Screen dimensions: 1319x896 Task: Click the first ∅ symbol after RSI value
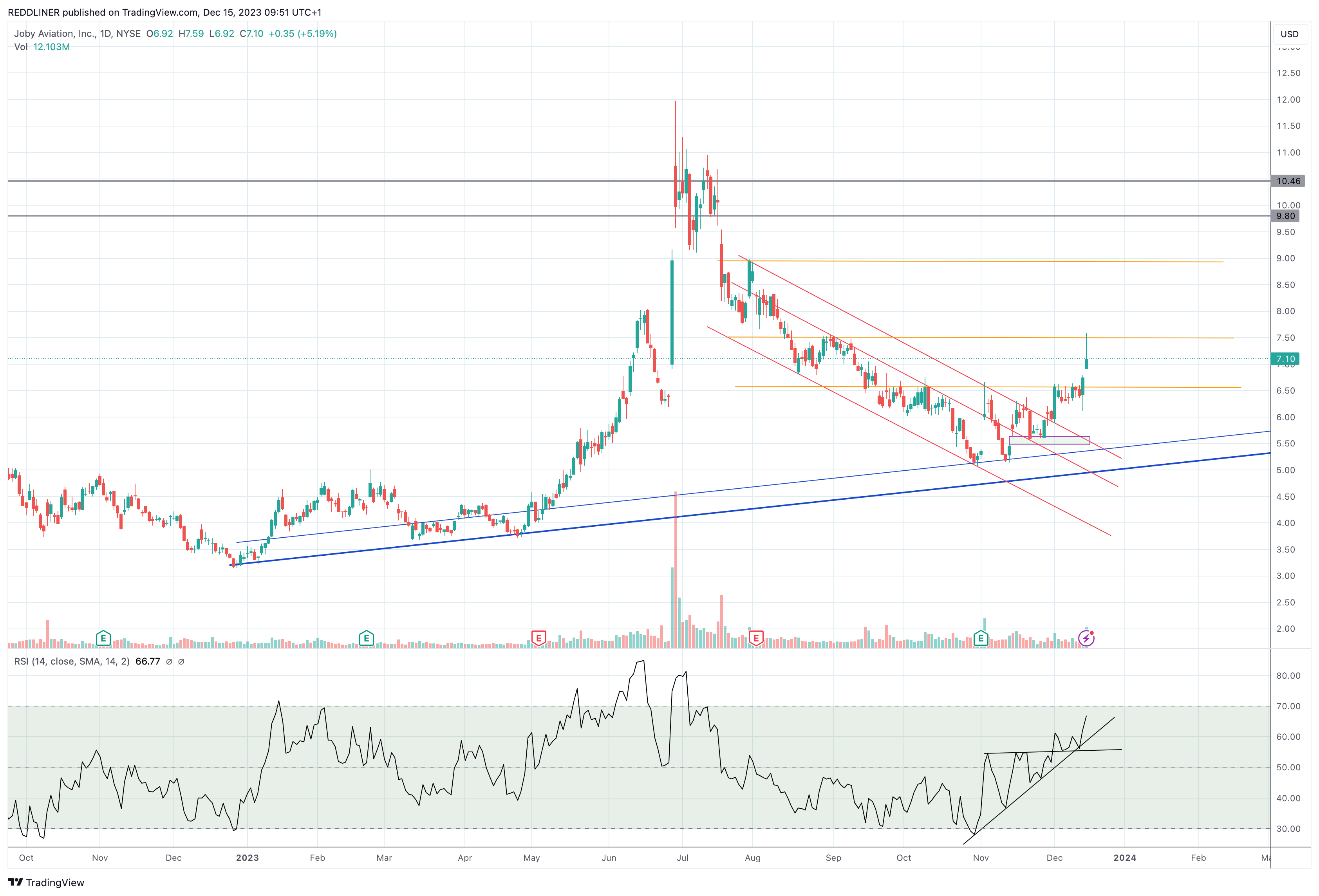168,662
